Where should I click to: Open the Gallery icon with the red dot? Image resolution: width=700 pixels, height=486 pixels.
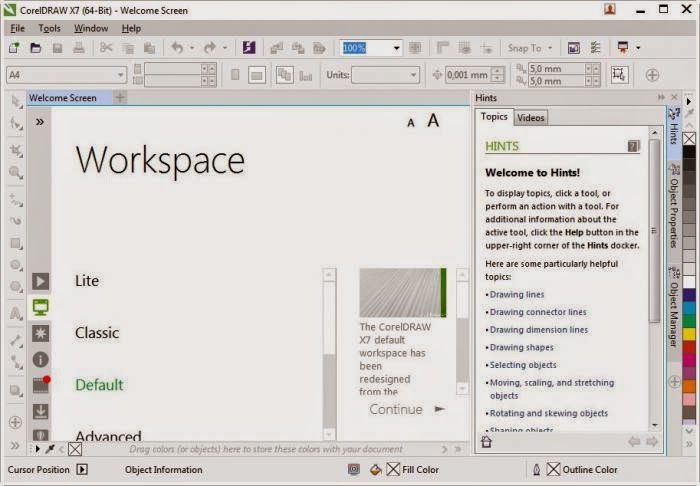[41, 385]
